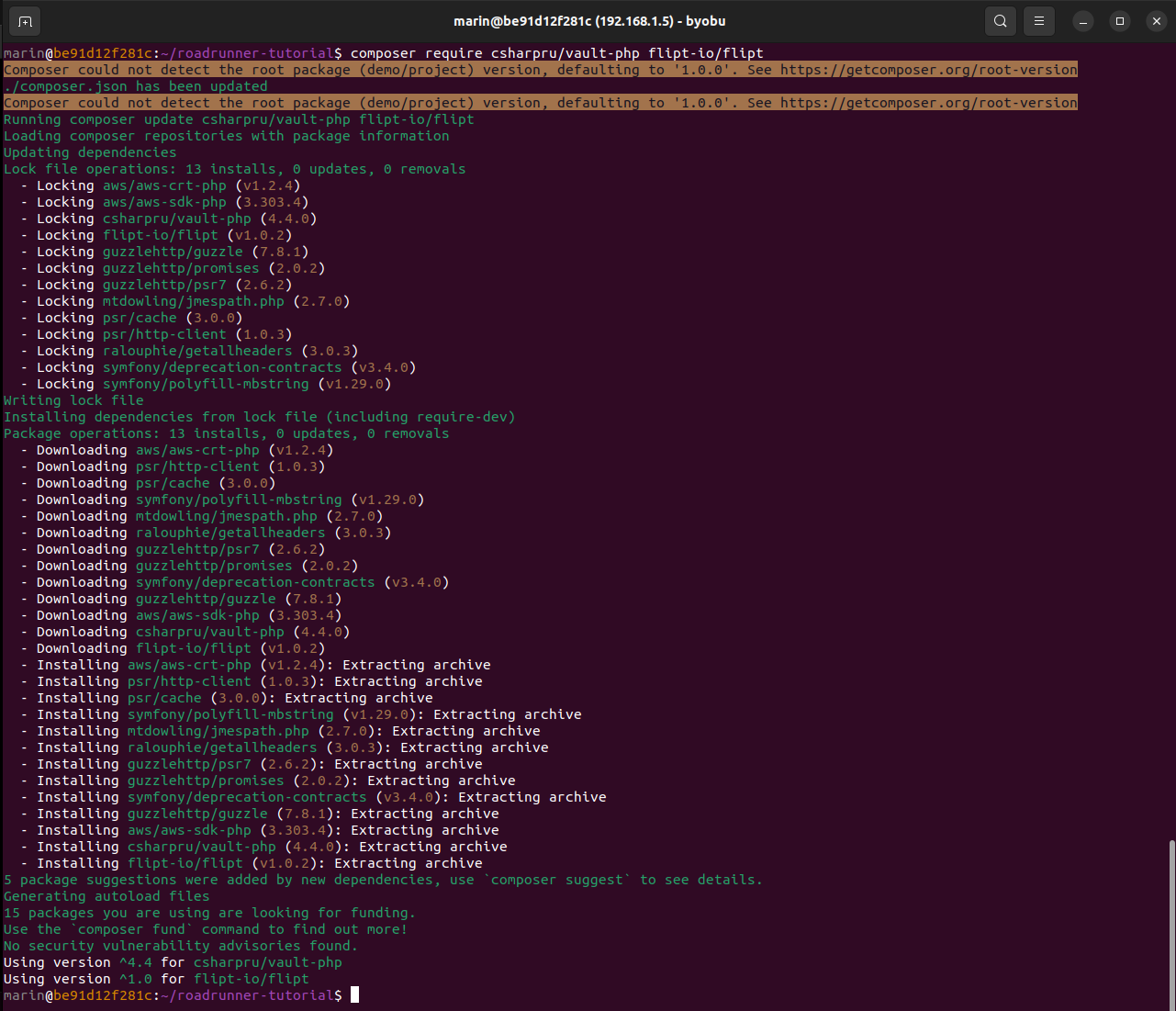Viewport: 1176px width, 1011px height.
Task: Click 'Downloading guzzlehttp/guzzle' line
Action: point(181,599)
